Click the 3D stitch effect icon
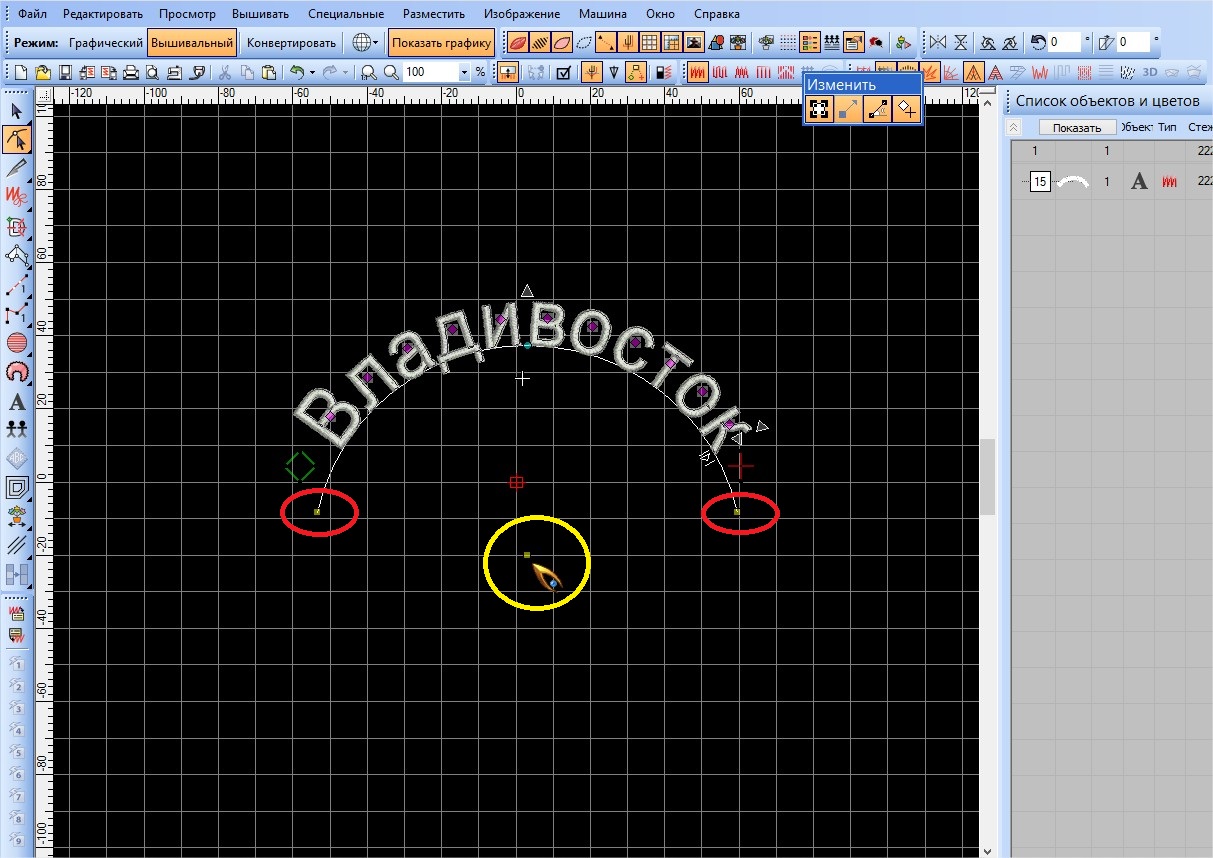 click(1150, 73)
